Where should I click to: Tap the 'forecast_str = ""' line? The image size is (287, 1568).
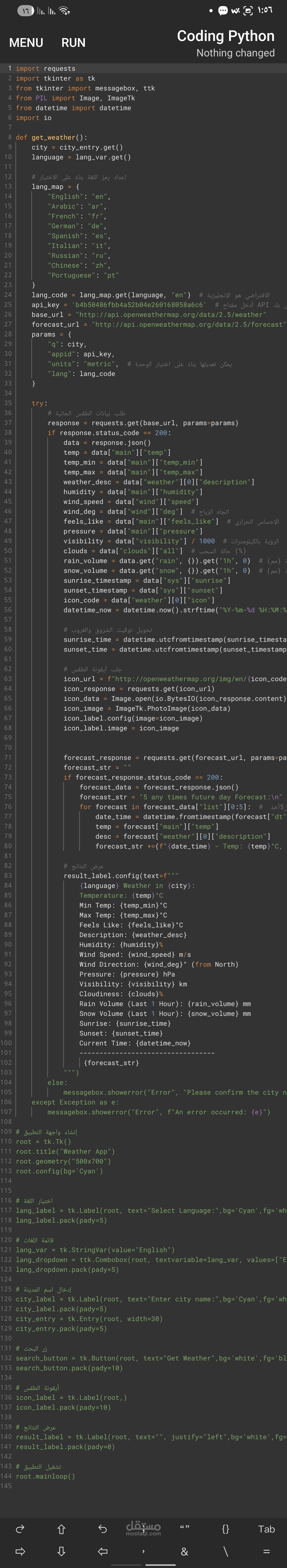click(97, 768)
